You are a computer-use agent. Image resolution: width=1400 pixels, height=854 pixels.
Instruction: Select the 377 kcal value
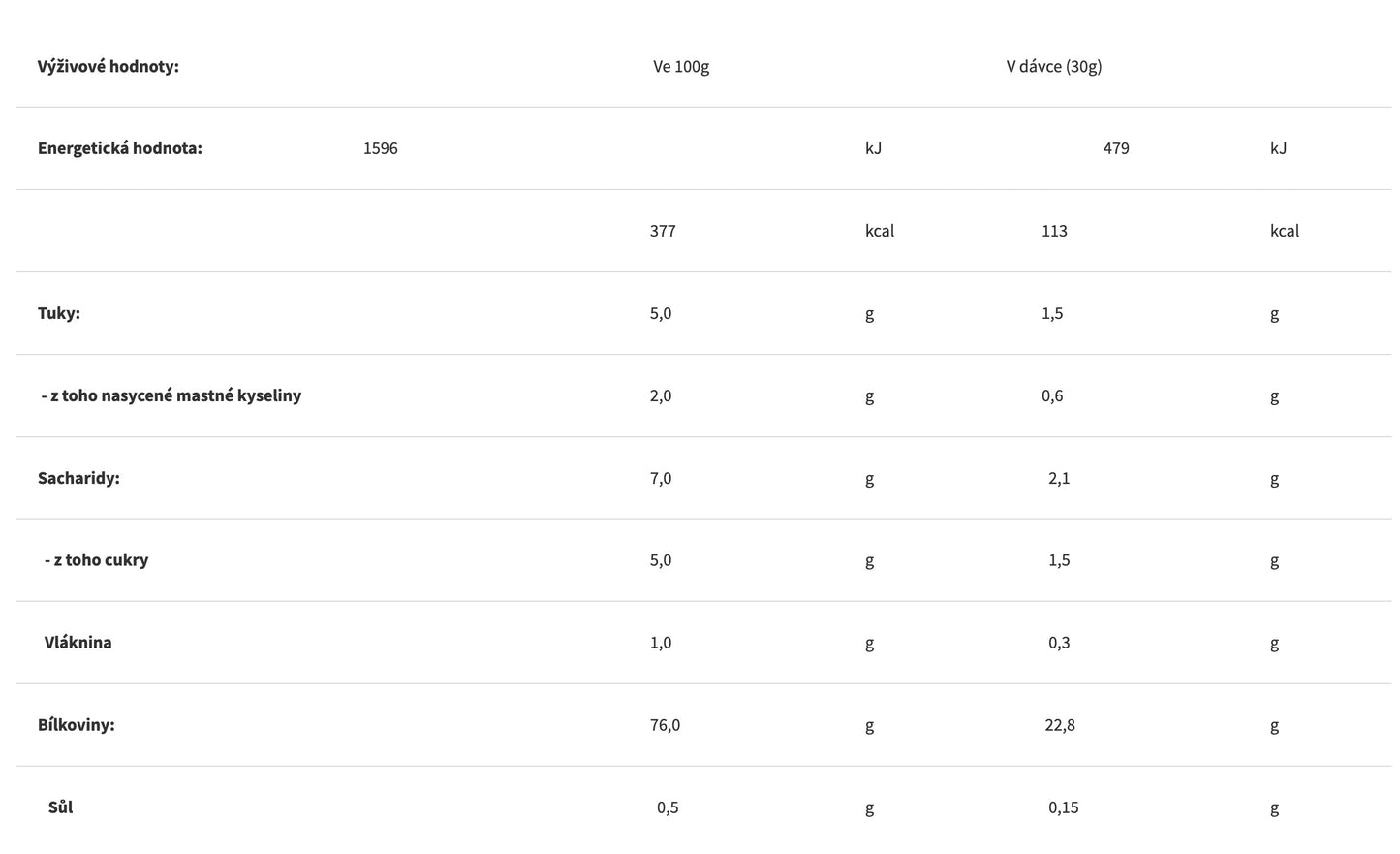point(663,231)
